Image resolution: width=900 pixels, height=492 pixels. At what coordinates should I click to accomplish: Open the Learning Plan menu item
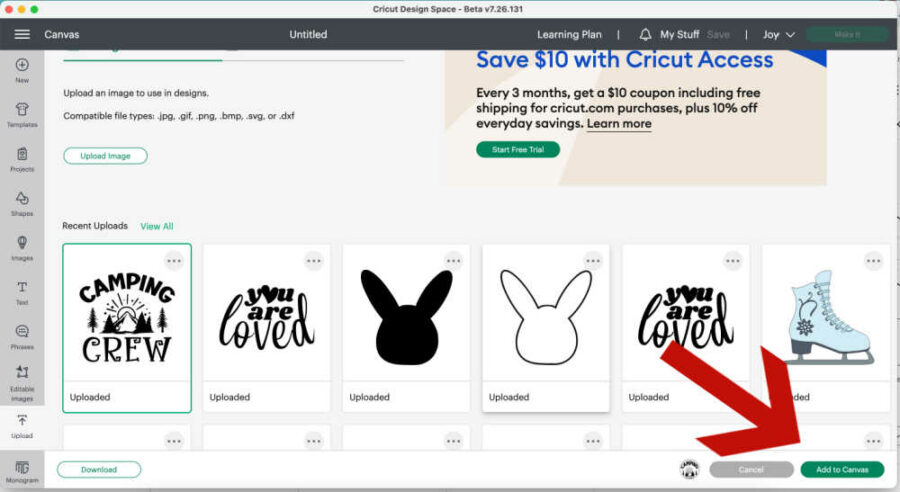click(x=569, y=34)
